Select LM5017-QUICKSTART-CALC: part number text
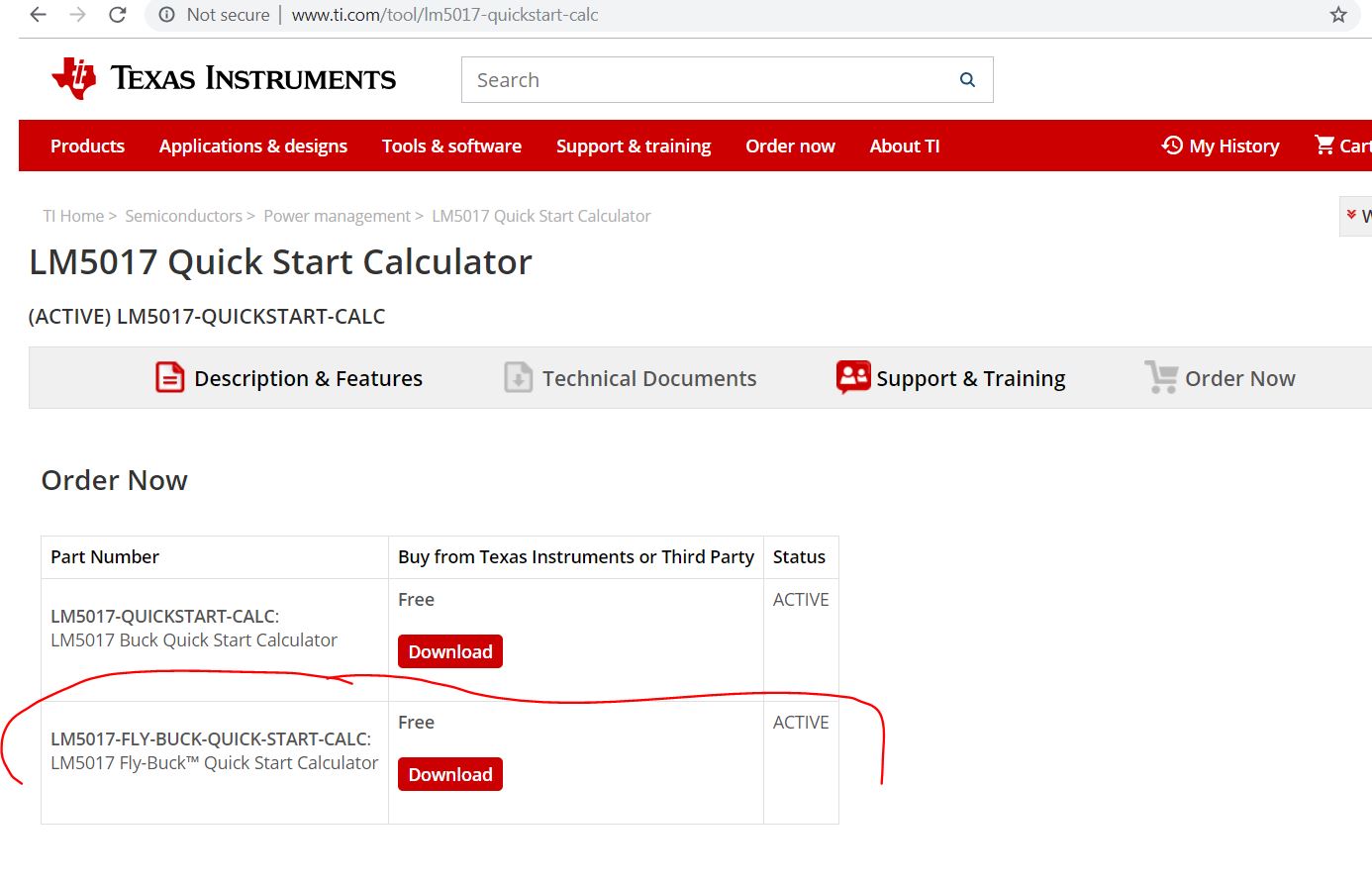The height and width of the screenshot is (884, 1372). click(x=164, y=616)
